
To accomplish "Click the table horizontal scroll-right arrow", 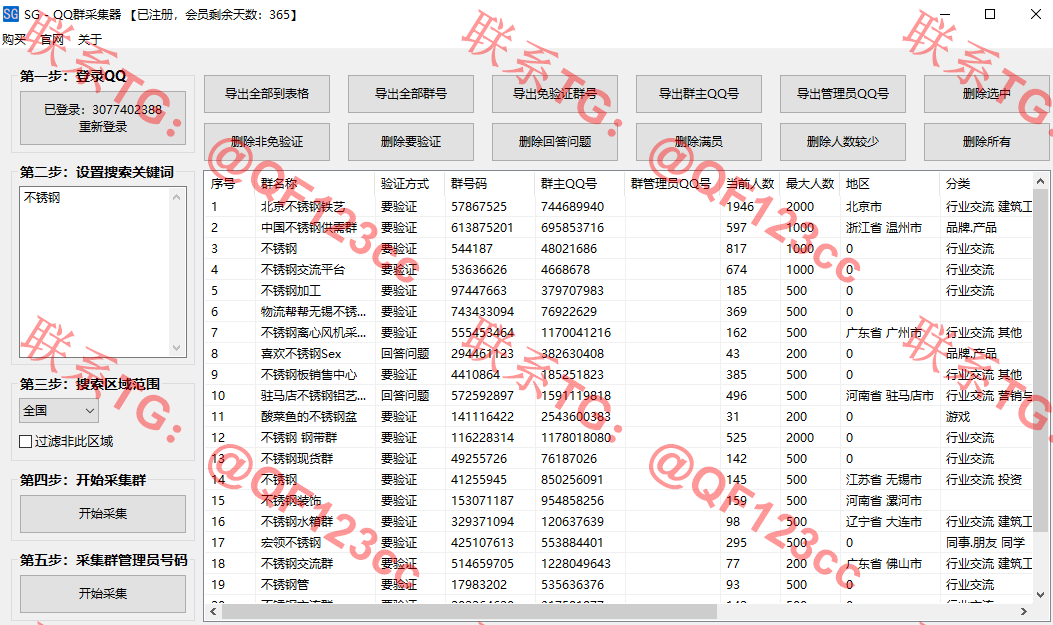I will [1024, 611].
